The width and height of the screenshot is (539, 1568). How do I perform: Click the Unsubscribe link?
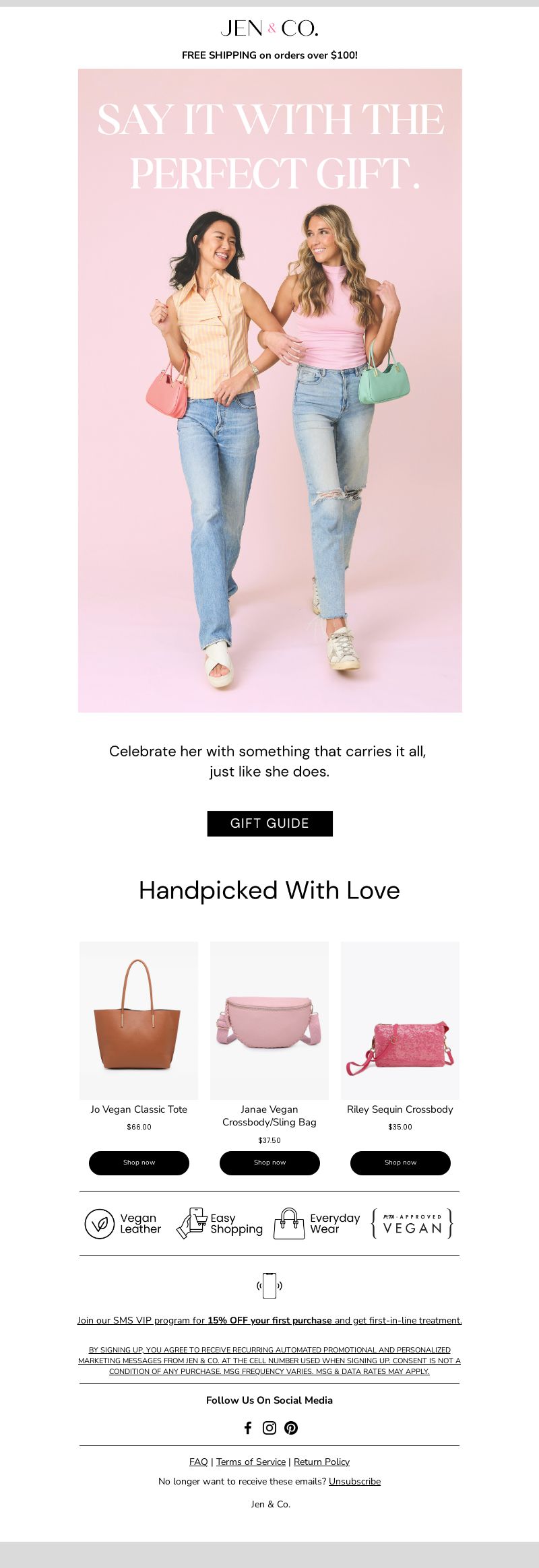pos(354,1481)
